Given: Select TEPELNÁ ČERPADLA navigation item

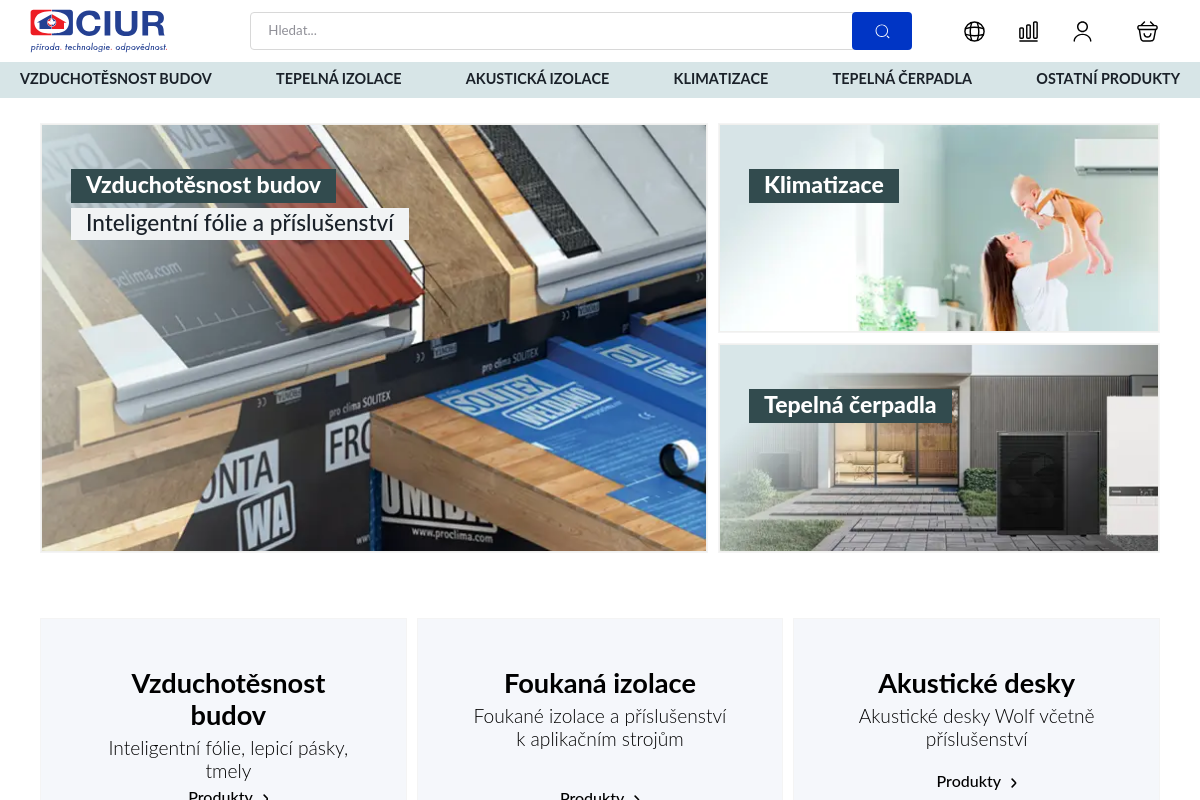Looking at the screenshot, I should pos(902,79).
